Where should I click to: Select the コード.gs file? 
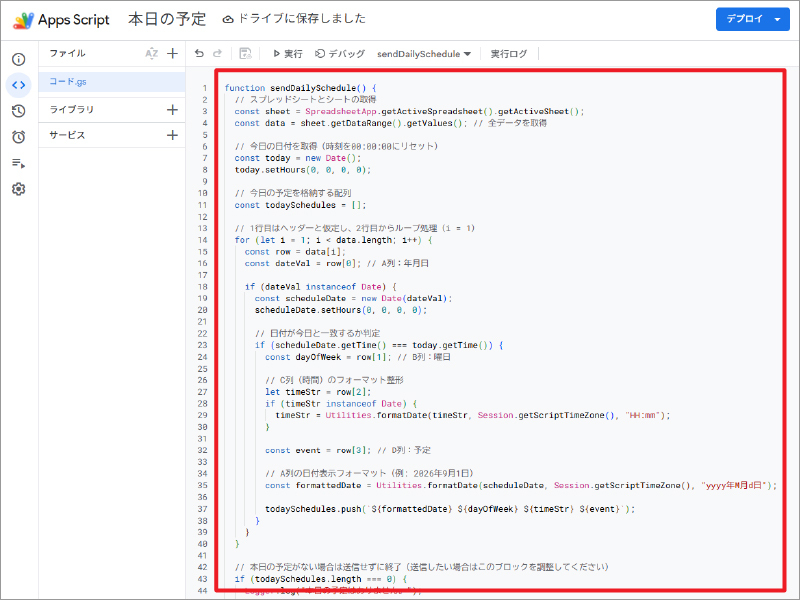tap(112, 82)
